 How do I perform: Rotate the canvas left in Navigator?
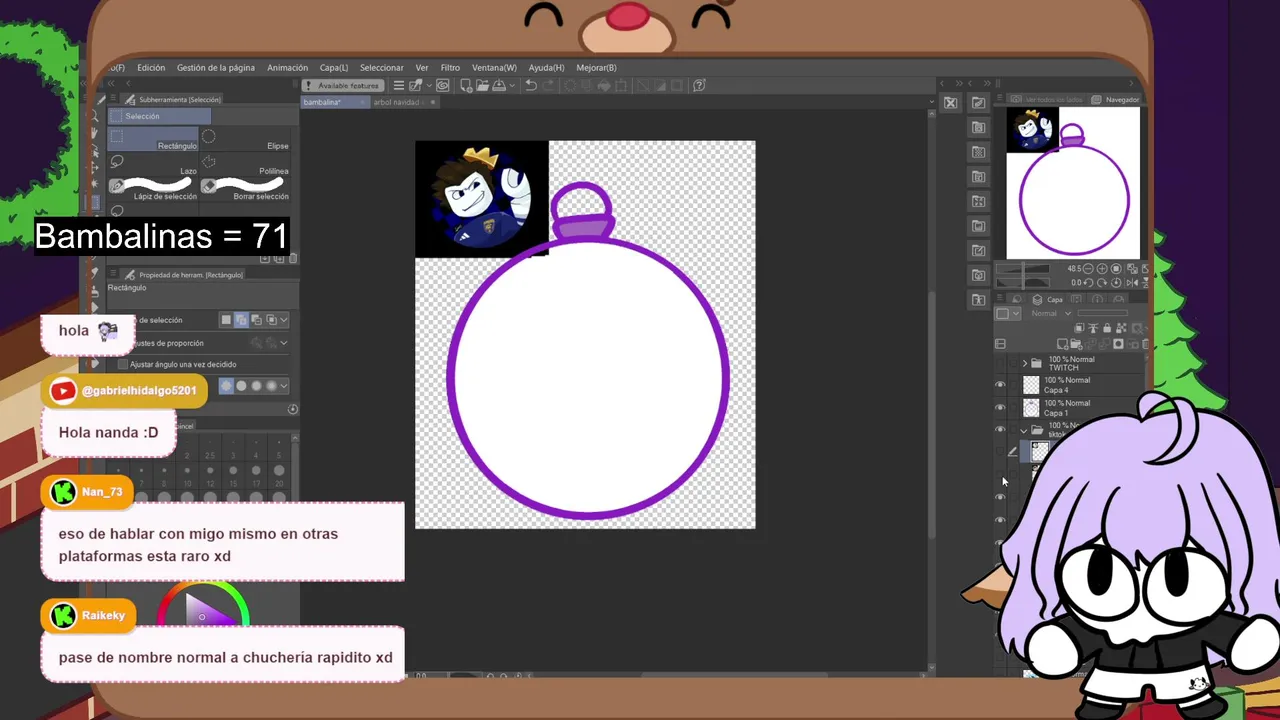tap(1088, 283)
